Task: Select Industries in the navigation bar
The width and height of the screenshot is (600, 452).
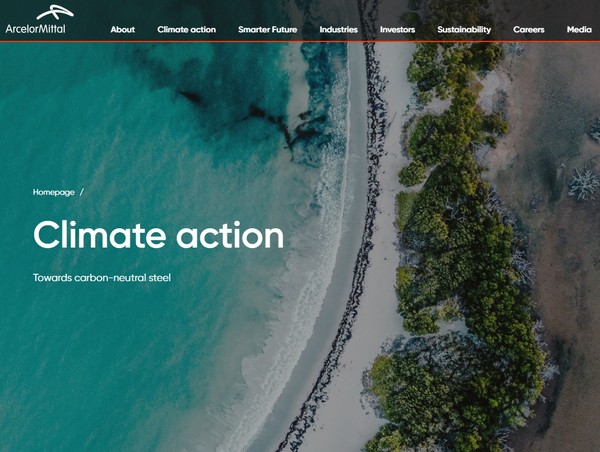Action: [338, 29]
